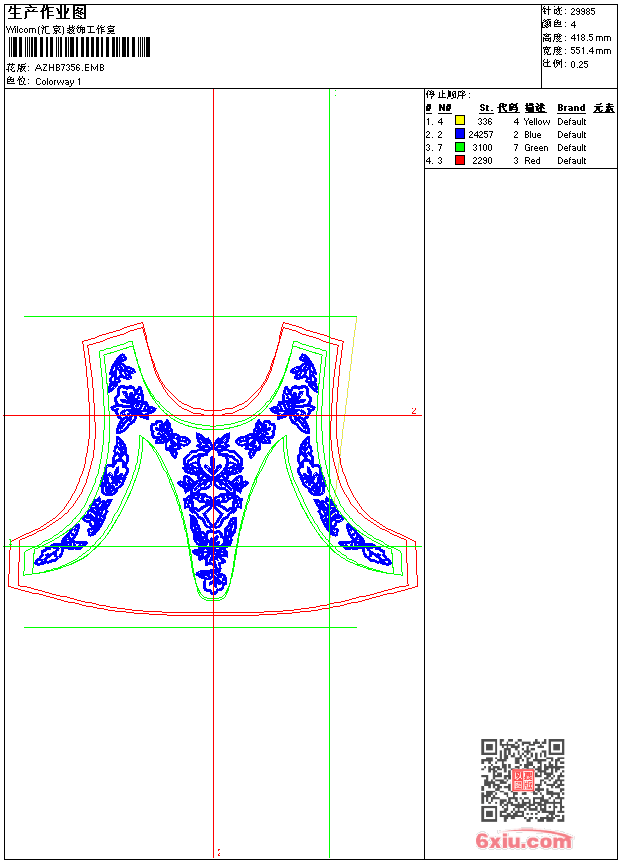Click Default brand in the Blue row
This screenshot has width=620, height=860.
(x=572, y=135)
